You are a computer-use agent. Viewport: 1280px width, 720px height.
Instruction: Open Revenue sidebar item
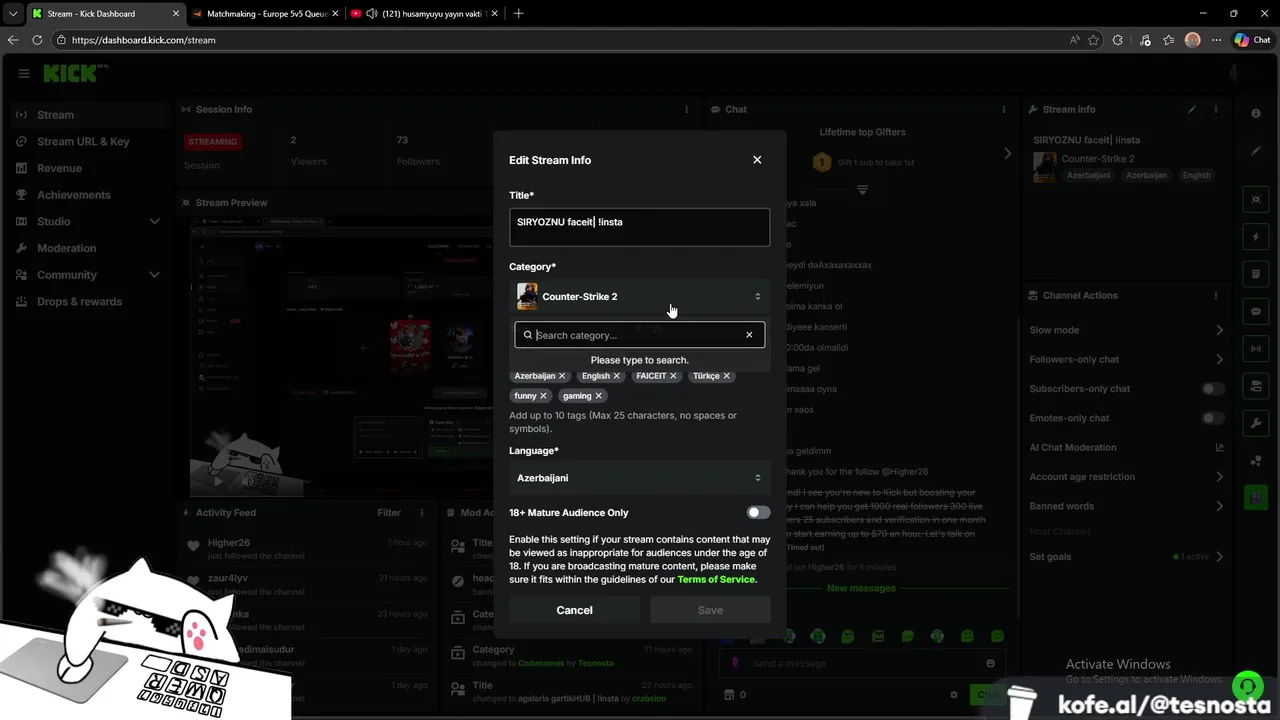click(x=88, y=168)
